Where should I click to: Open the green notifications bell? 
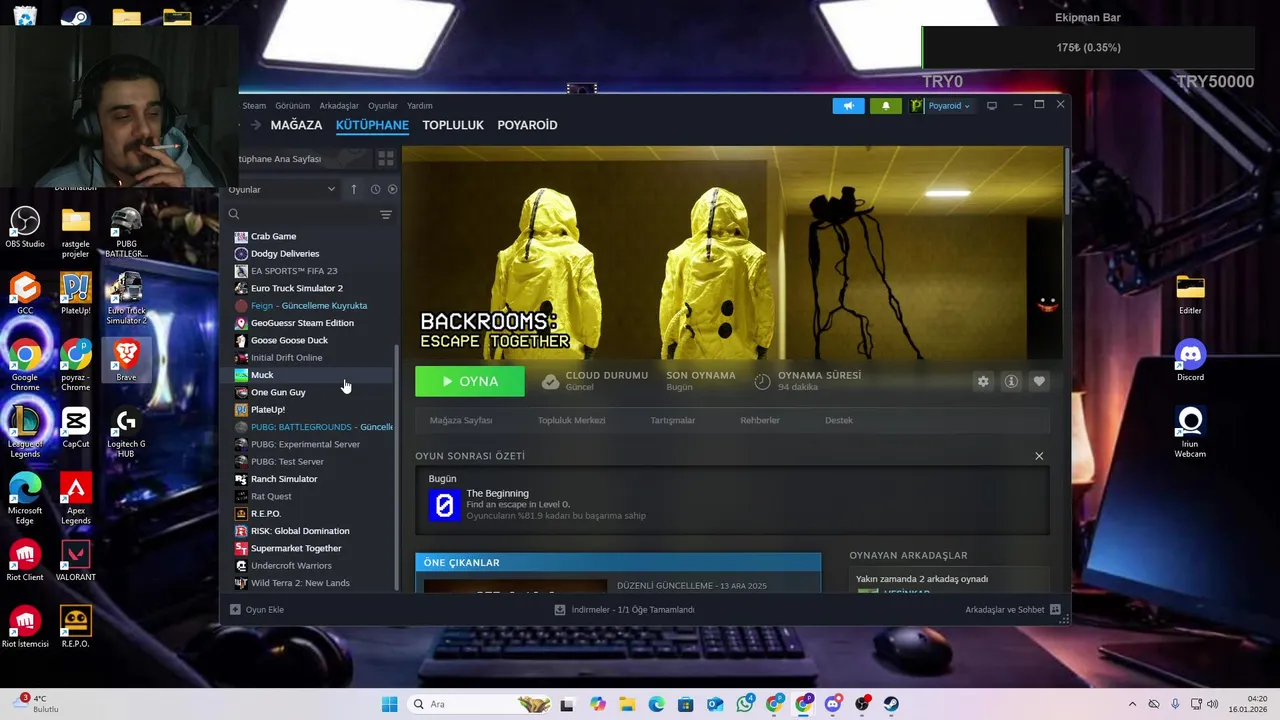(x=885, y=106)
